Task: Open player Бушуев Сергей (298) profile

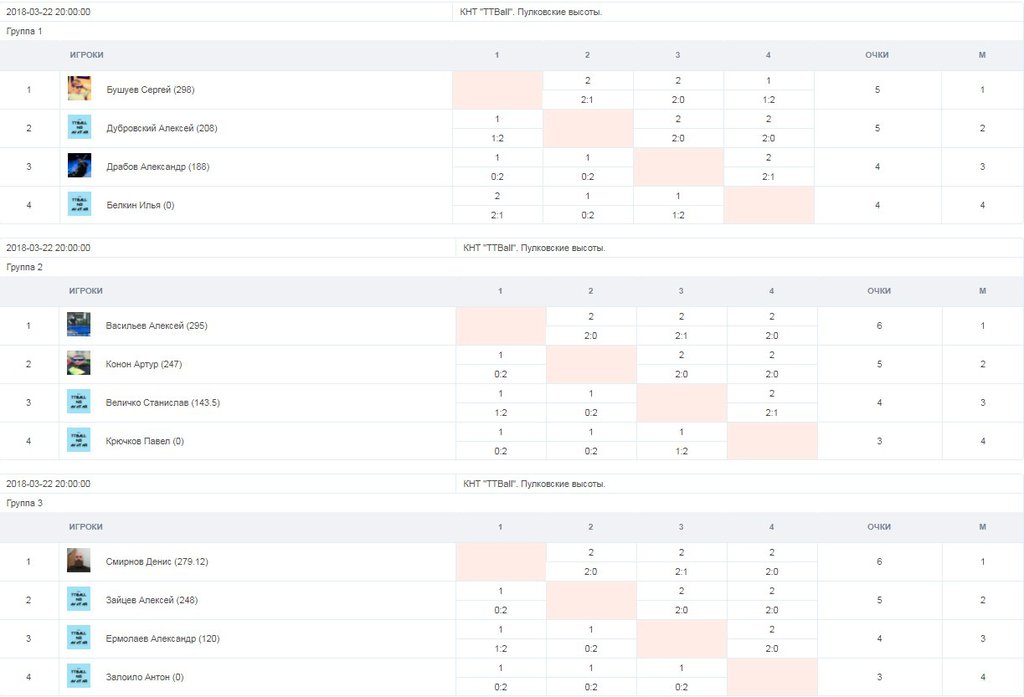Action: 150,90
